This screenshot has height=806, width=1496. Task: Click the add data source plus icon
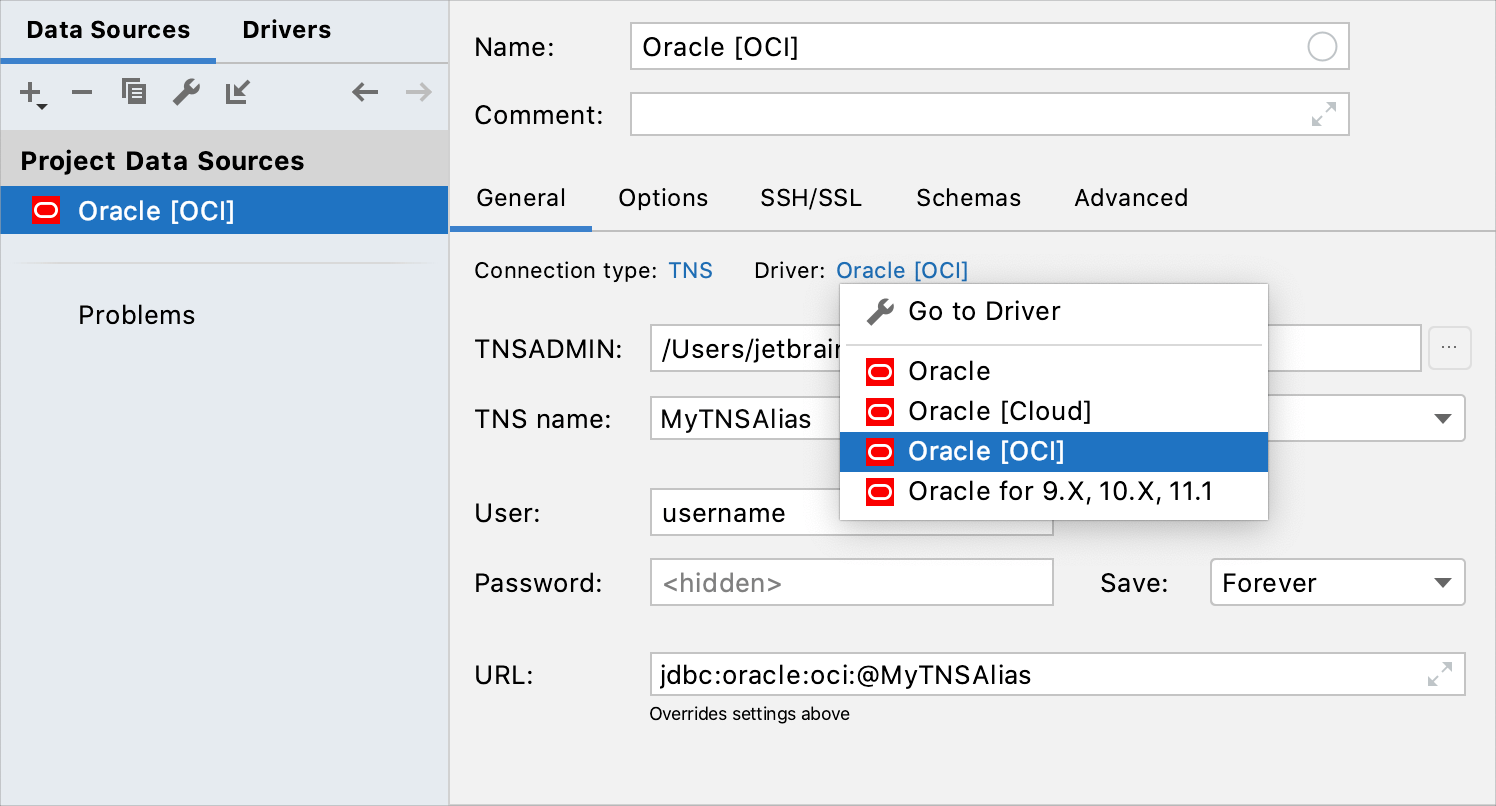pos(31,93)
